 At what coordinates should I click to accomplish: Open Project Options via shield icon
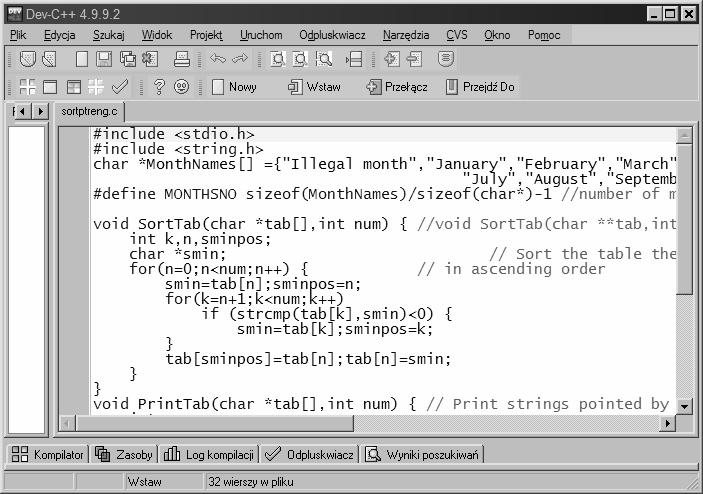click(446, 59)
